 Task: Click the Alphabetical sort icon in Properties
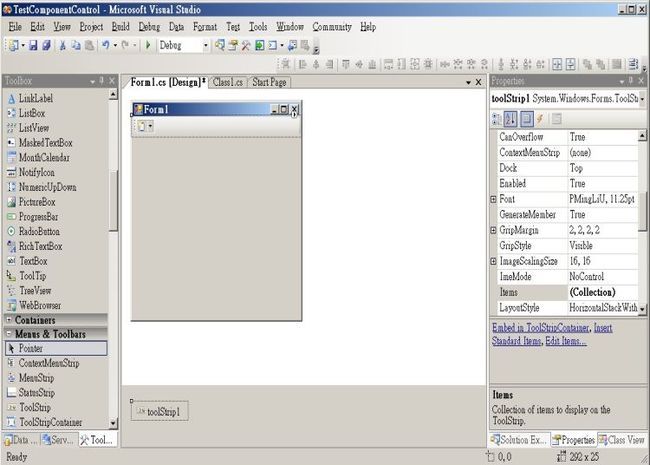coord(510,119)
